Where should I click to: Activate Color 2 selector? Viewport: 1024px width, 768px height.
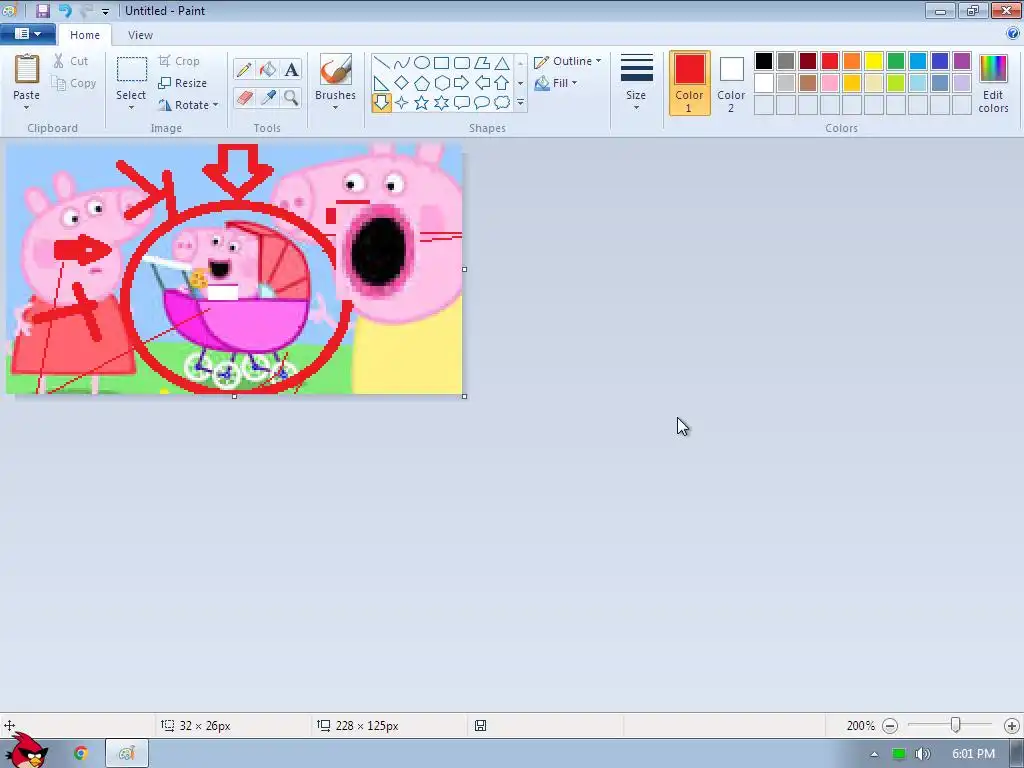coord(731,83)
